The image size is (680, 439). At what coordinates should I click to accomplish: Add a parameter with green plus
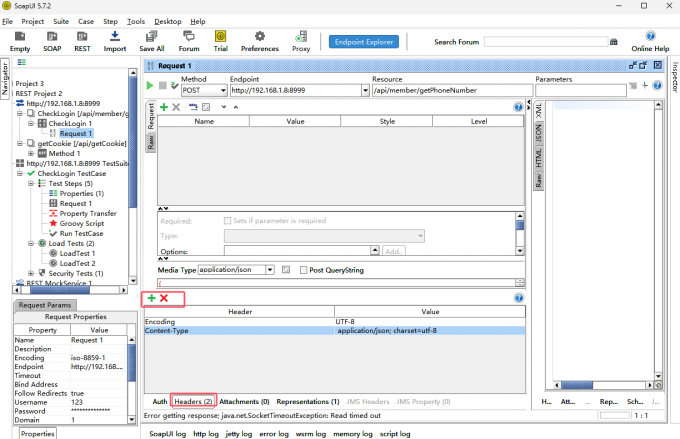pos(164,107)
